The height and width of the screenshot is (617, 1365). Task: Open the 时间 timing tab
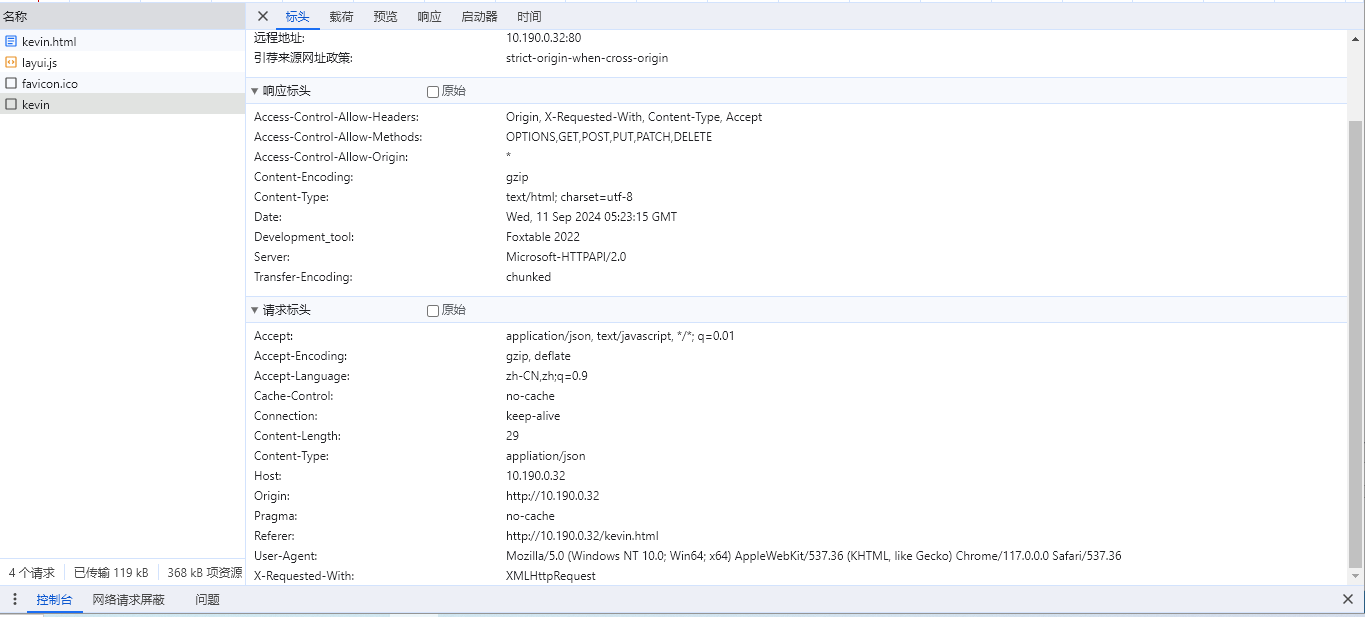click(x=529, y=17)
